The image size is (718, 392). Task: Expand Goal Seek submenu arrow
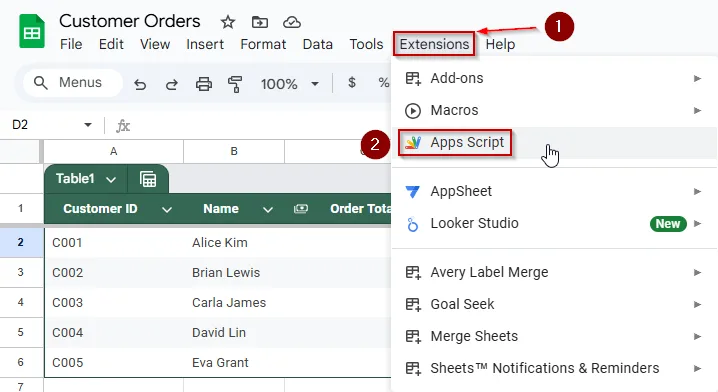coord(697,305)
